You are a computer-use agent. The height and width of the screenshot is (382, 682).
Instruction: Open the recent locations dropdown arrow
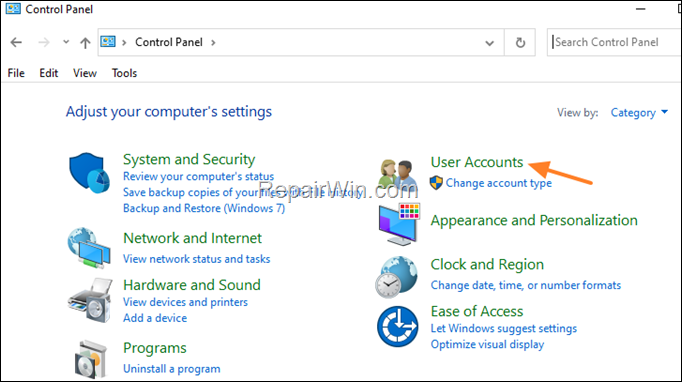(66, 42)
